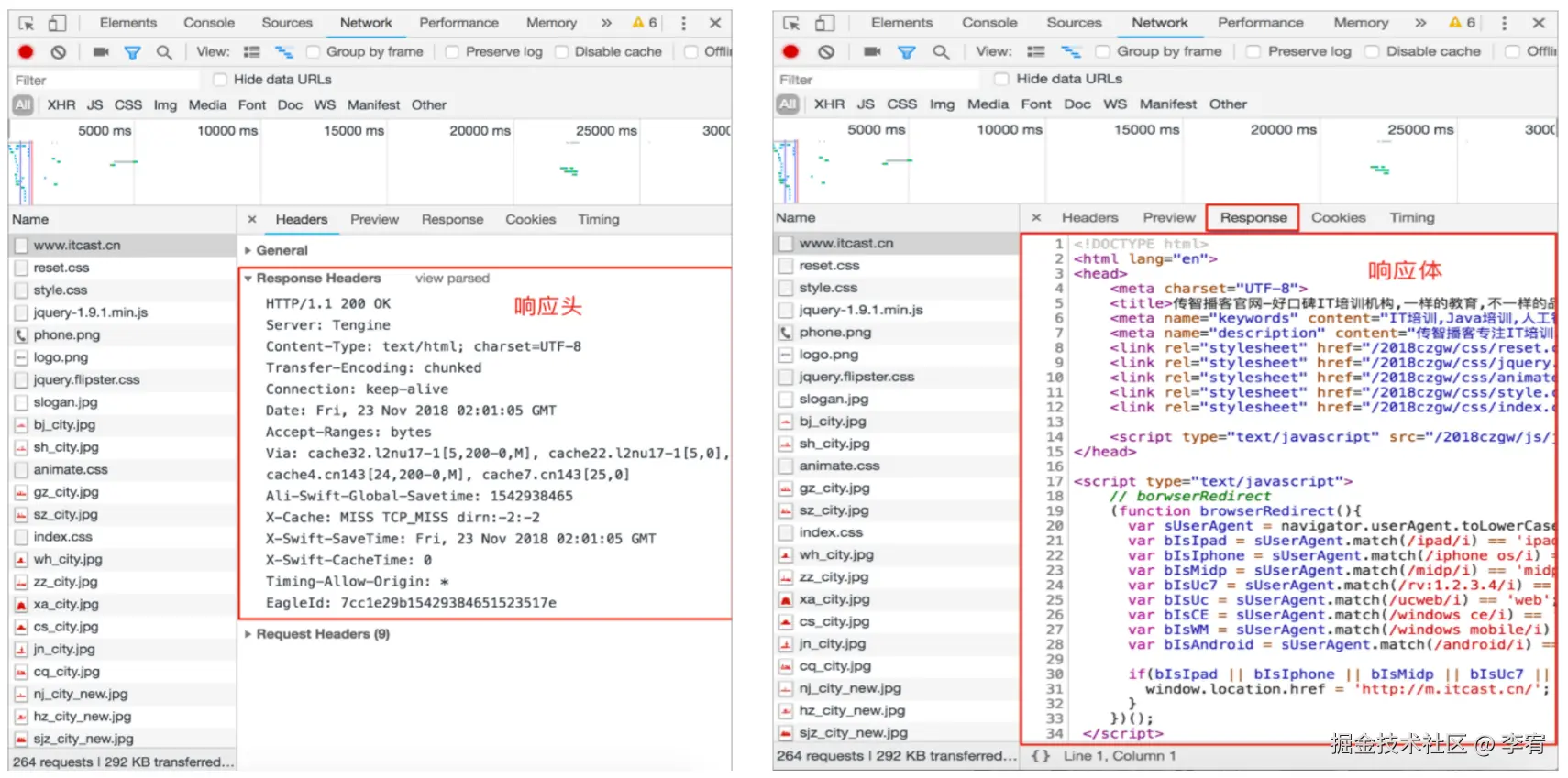Toggle device toolbar icon in left DevTools
Screen dimensions: 1568x778
(x=57, y=23)
